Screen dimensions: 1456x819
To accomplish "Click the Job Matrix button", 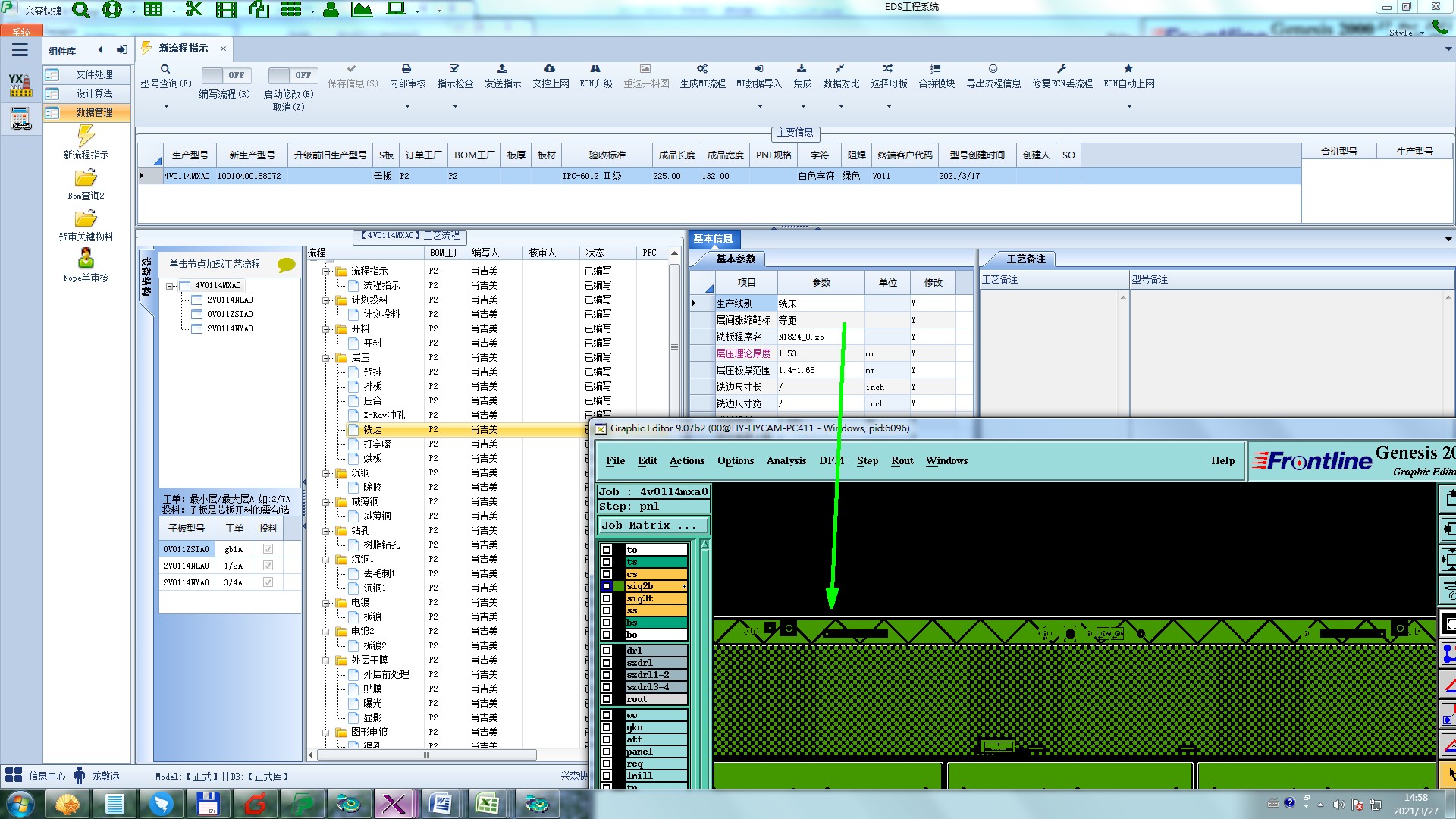I will click(652, 525).
